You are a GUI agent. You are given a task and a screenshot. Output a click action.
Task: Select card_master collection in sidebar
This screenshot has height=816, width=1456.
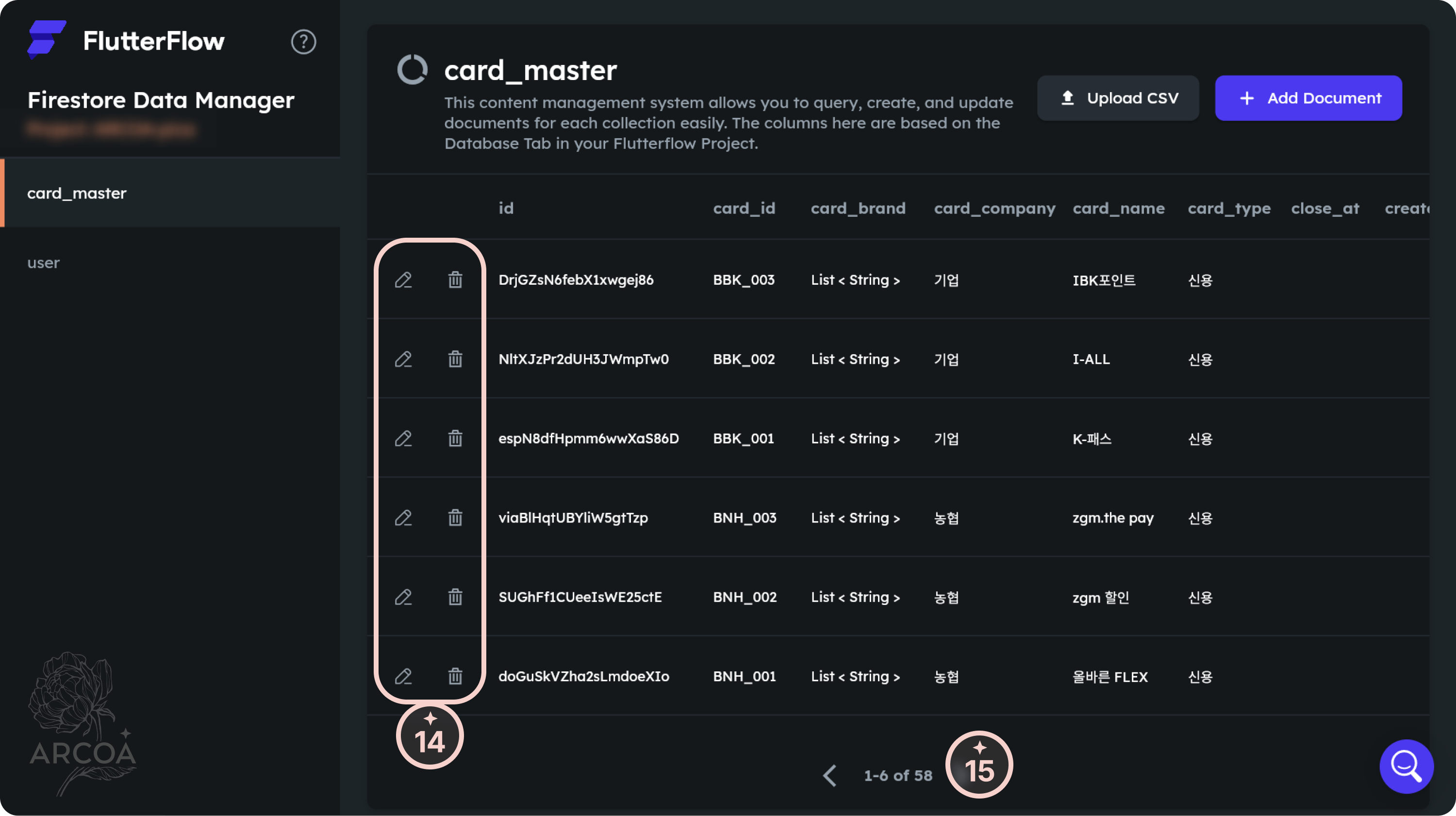click(x=77, y=193)
